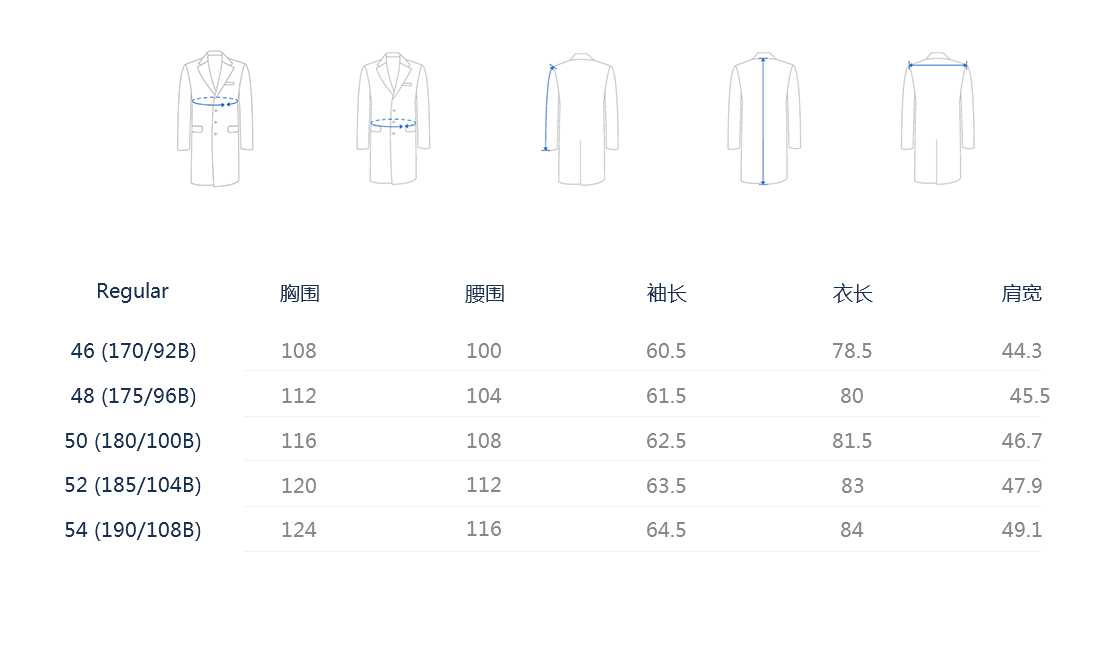1106x646 pixels.
Task: Select the sleeve length coat illustration
Action: 580,118
